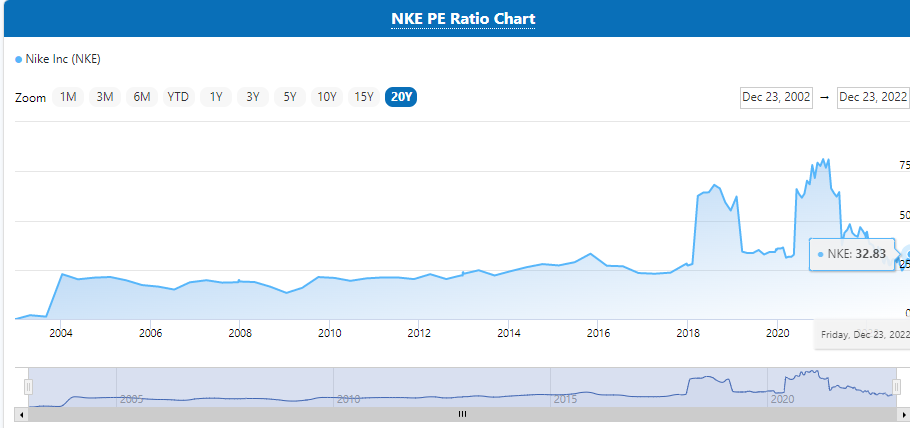The width and height of the screenshot is (910, 428).
Task: Click the 2004 x-axis label
Action: click(x=61, y=333)
